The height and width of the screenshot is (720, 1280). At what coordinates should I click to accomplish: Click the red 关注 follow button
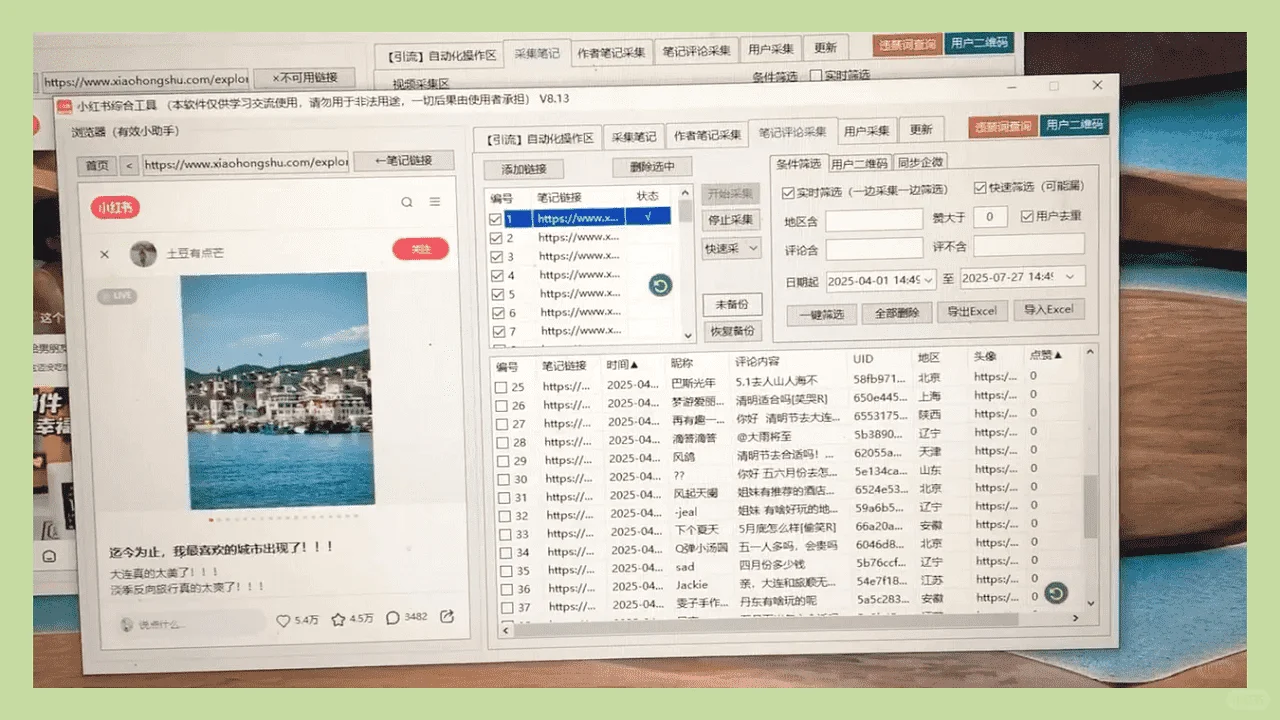(420, 250)
